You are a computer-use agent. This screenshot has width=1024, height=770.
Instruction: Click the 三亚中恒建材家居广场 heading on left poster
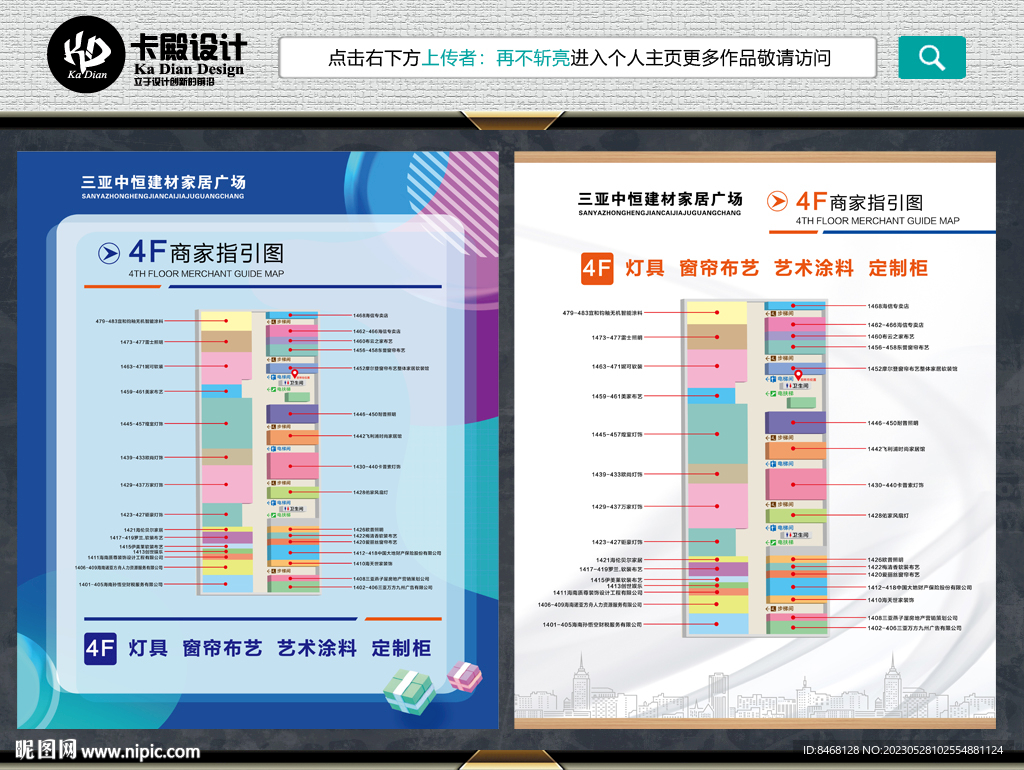click(163, 182)
